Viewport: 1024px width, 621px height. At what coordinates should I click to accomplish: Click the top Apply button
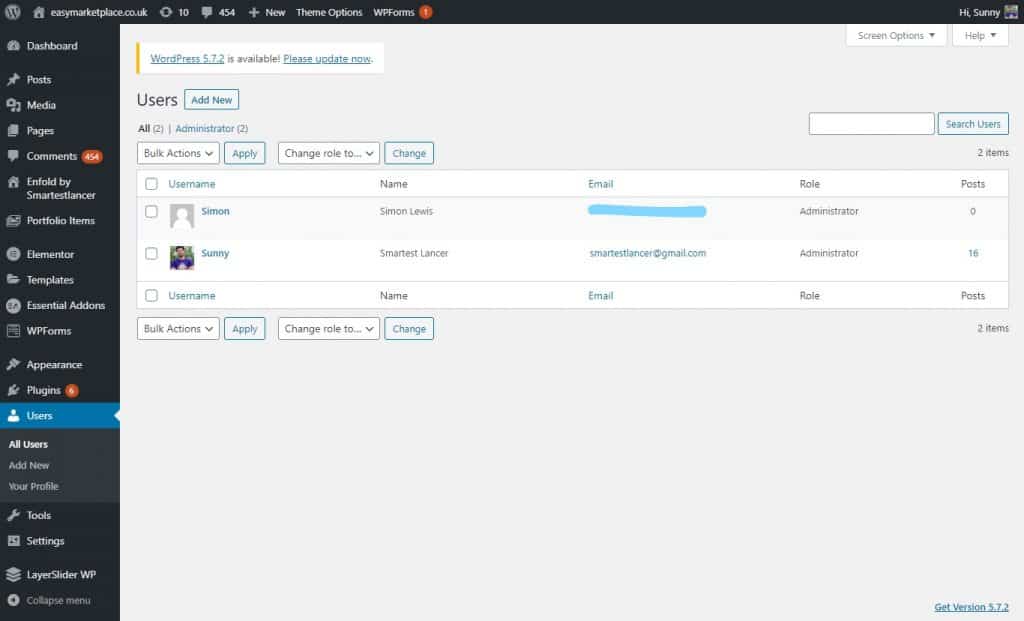point(245,153)
